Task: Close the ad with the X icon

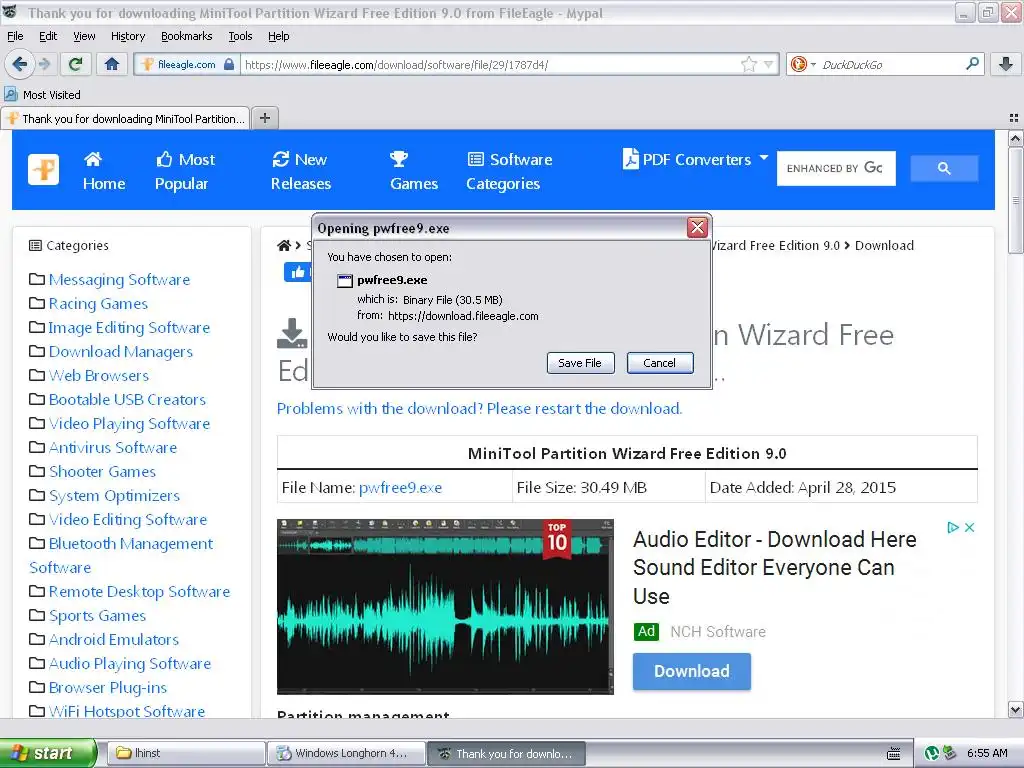Action: pos(970,527)
